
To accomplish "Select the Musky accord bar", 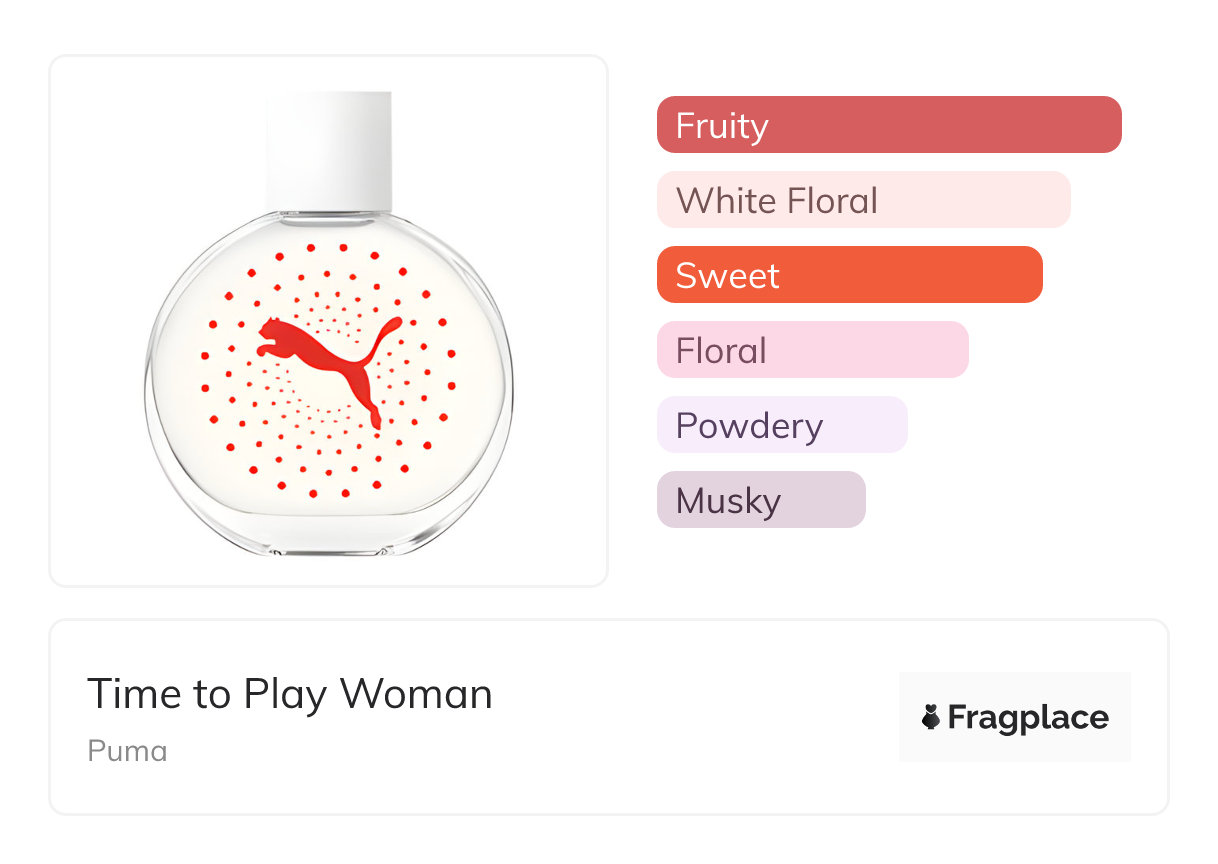I will click(760, 500).
